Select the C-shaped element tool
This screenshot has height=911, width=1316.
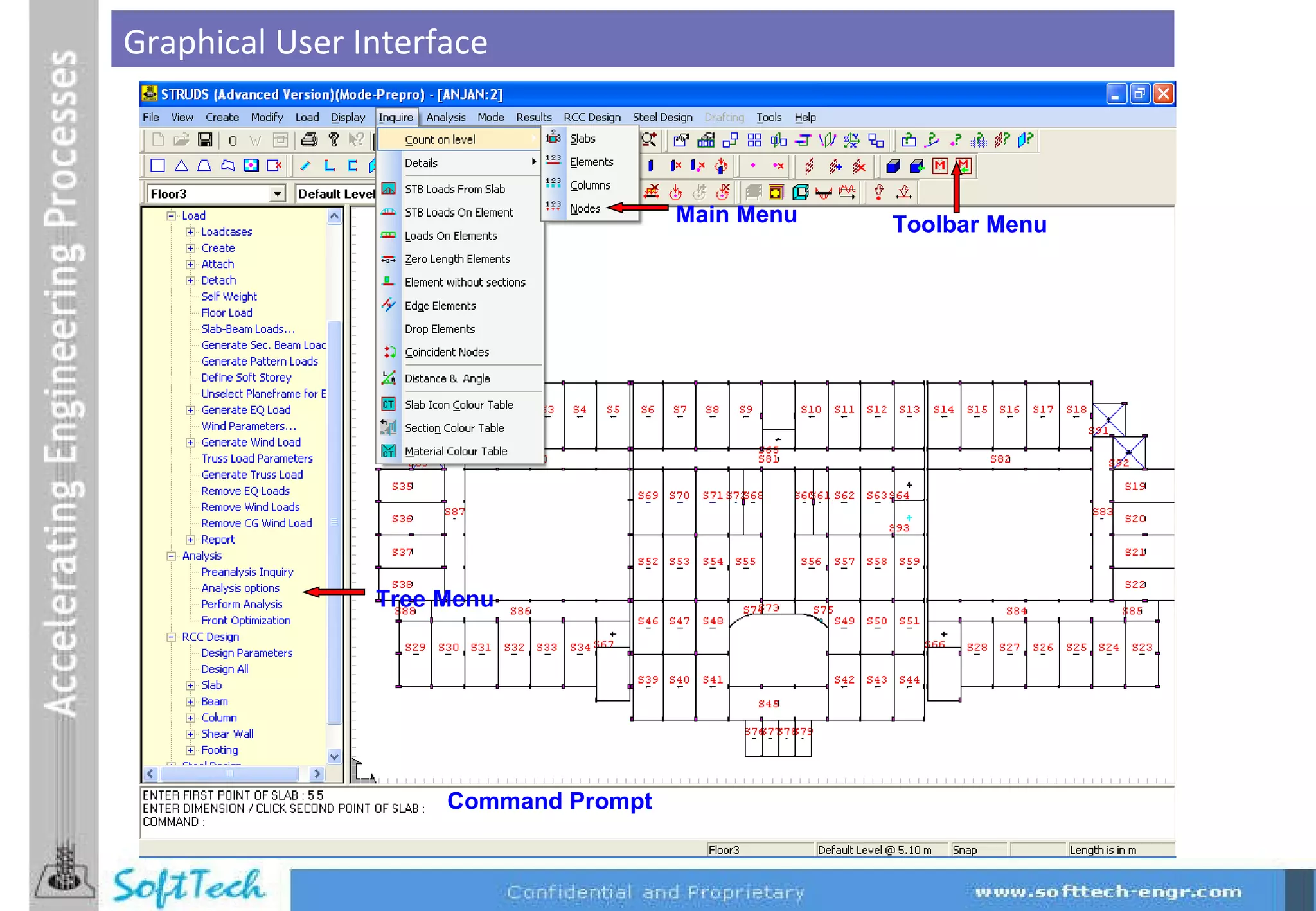pyautogui.click(x=352, y=166)
